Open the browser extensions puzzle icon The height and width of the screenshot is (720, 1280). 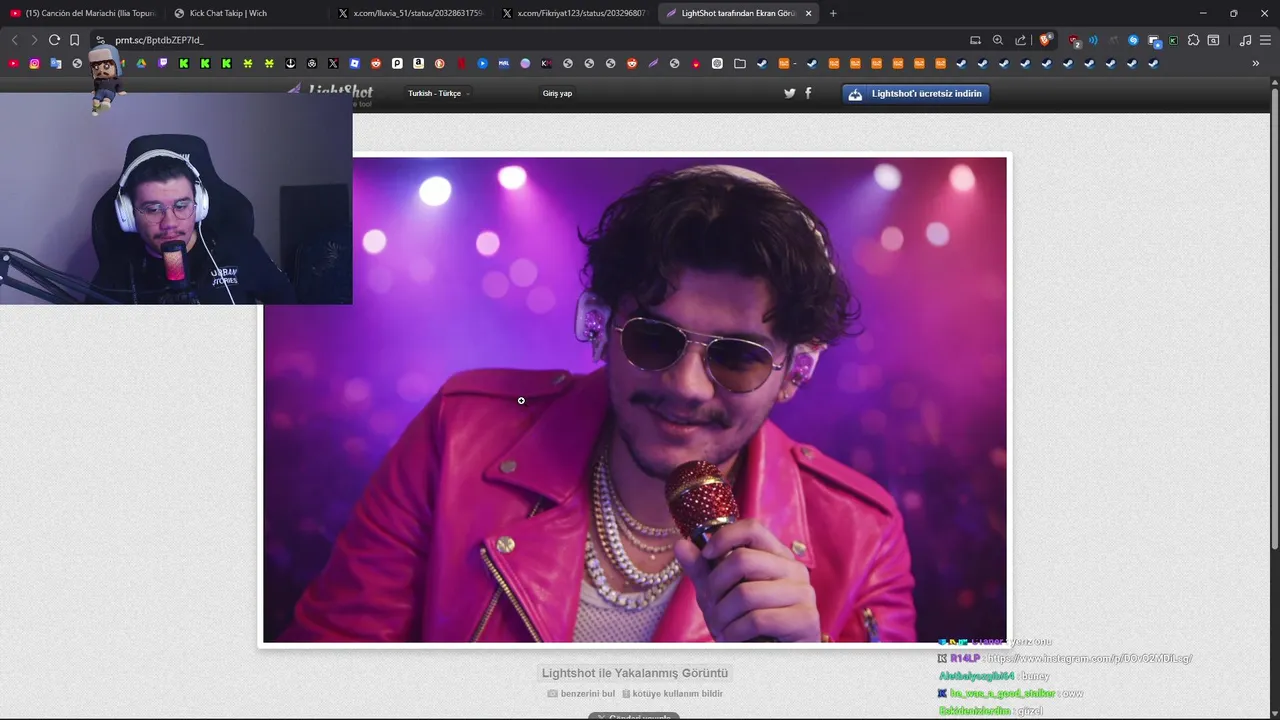1193,40
